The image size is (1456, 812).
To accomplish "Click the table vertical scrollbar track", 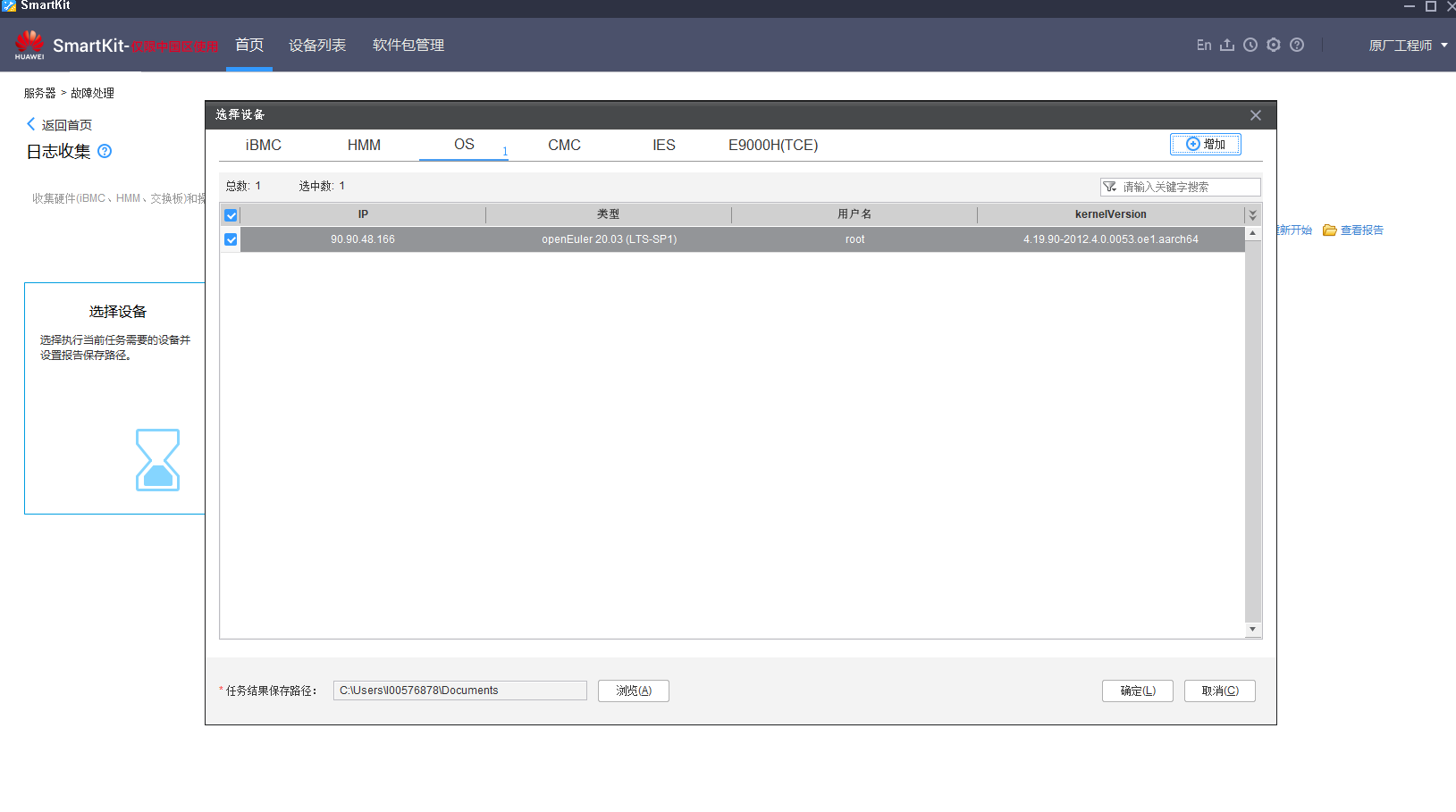I will point(1252,431).
